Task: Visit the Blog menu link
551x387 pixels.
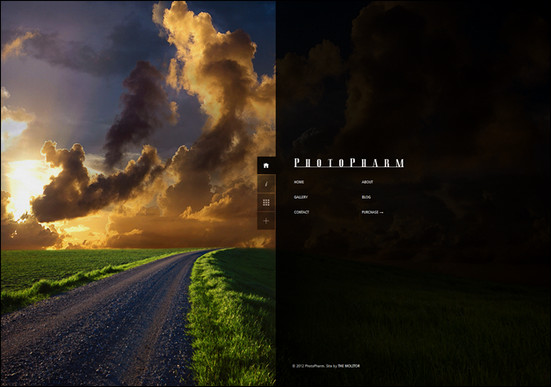Action: click(366, 197)
